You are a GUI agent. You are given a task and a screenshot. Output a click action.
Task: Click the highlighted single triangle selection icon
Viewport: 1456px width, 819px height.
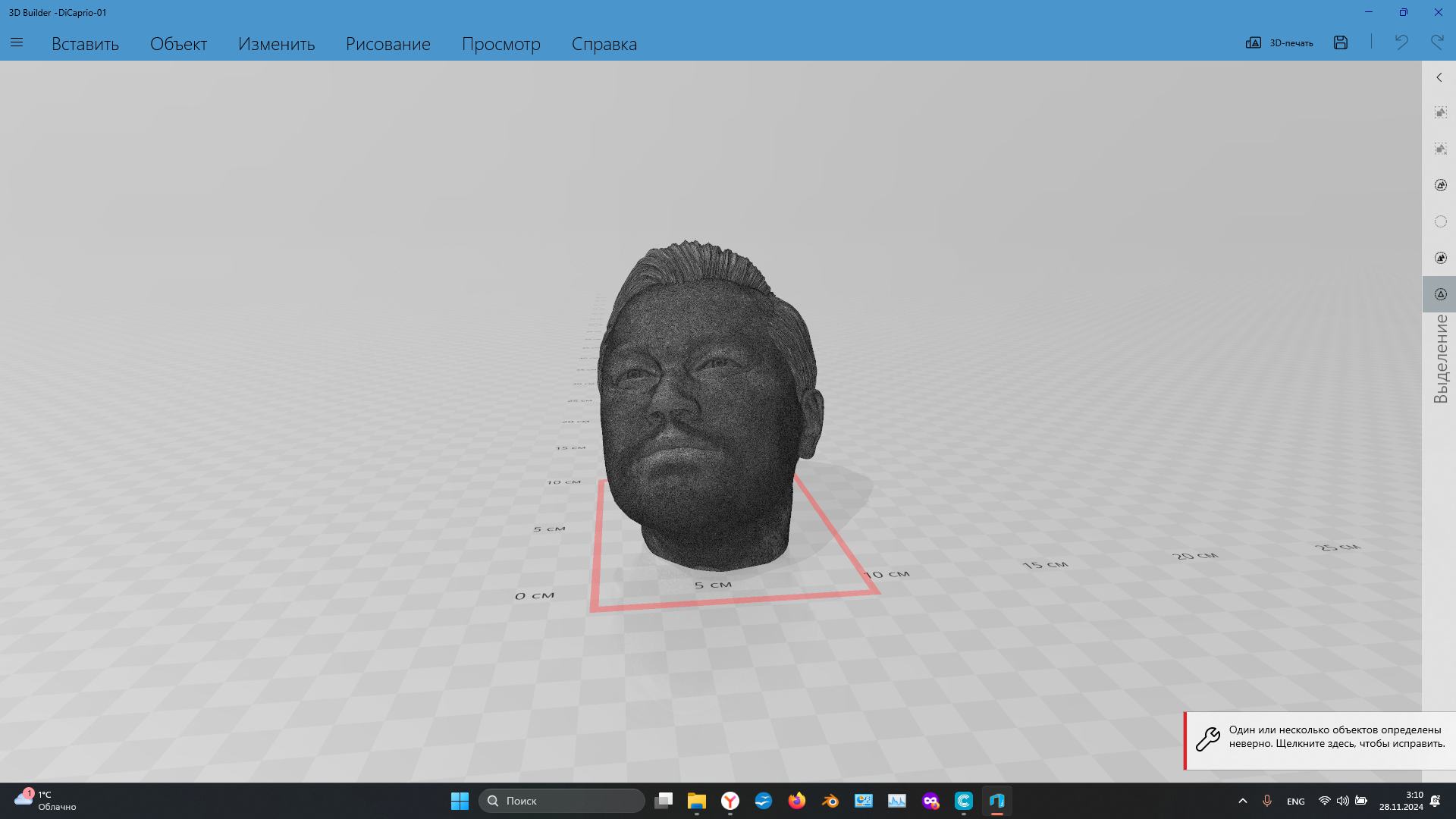tap(1441, 294)
